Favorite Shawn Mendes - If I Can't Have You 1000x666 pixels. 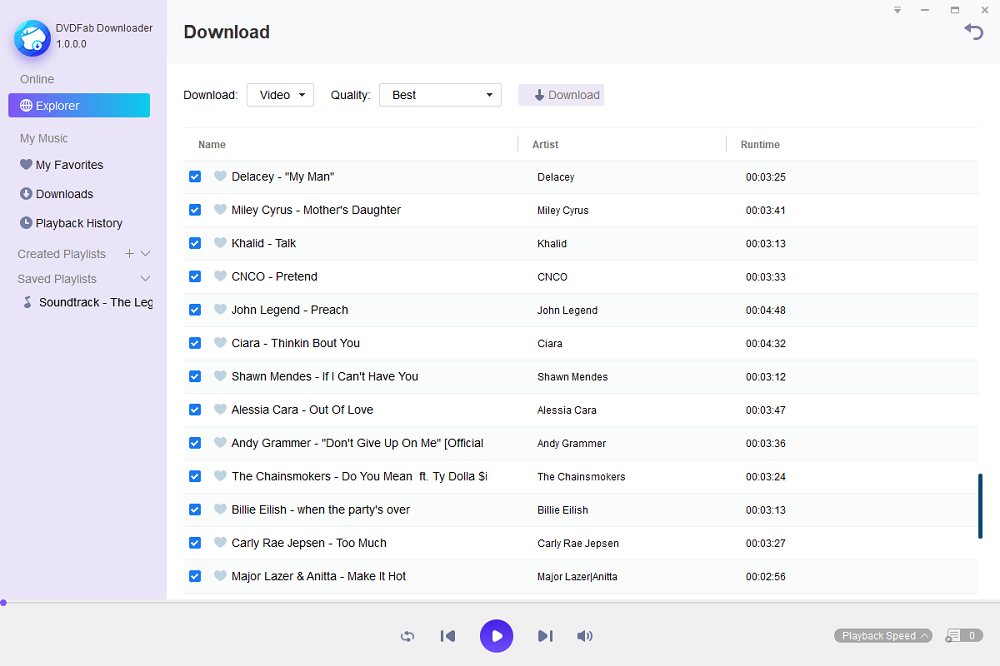[x=220, y=376]
